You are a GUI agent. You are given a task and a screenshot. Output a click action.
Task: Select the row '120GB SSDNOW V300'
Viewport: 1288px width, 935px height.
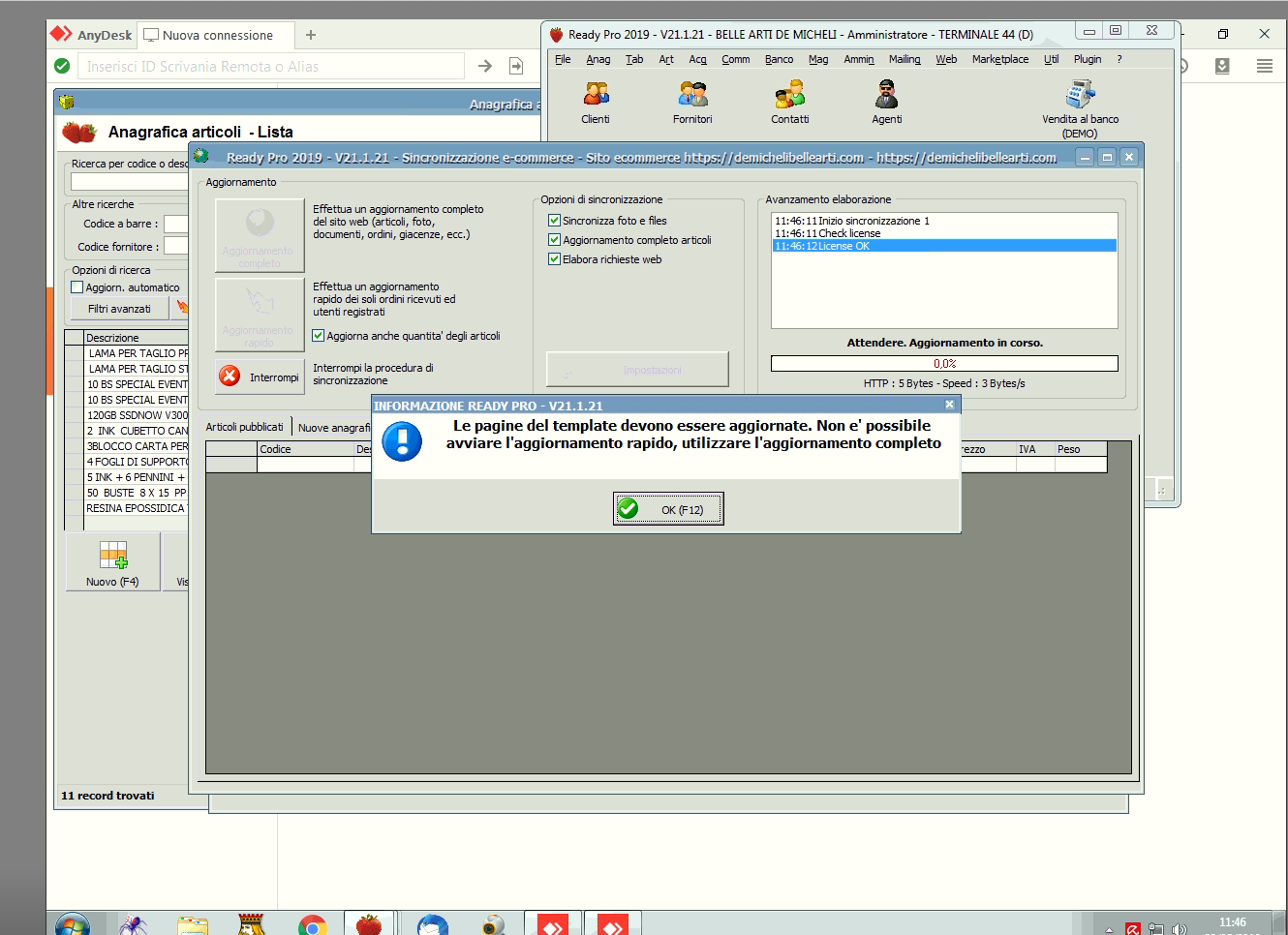[137, 415]
